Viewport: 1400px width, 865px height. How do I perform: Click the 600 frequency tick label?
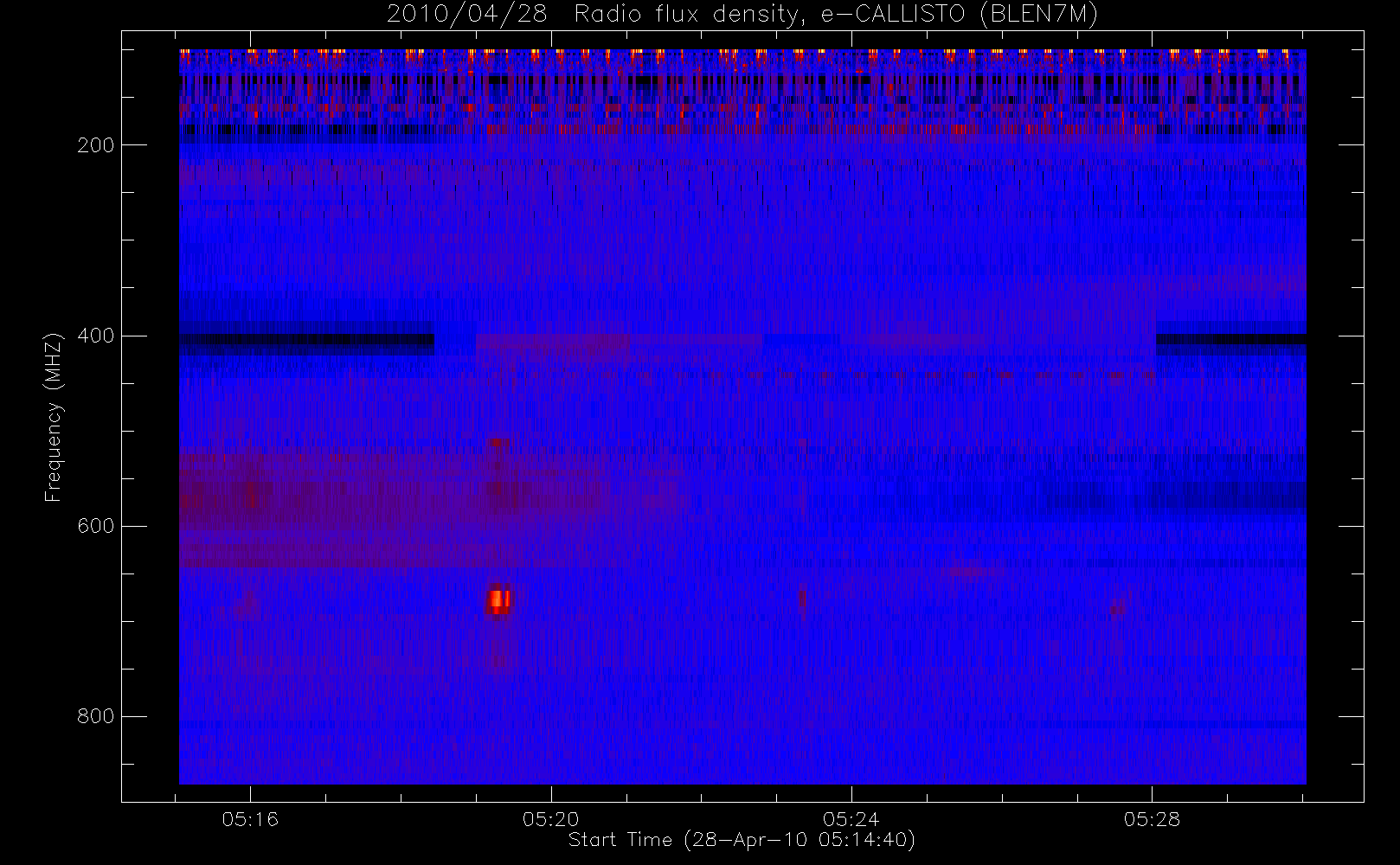(96, 526)
